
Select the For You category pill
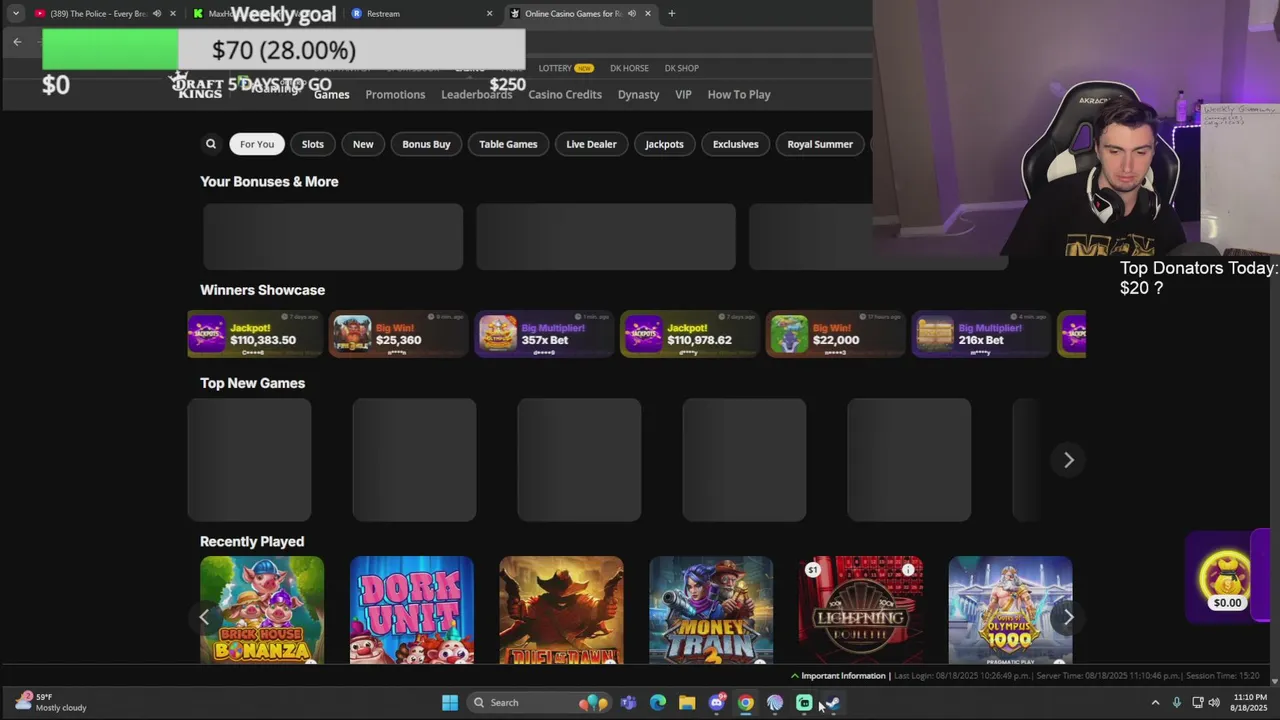pos(257,144)
